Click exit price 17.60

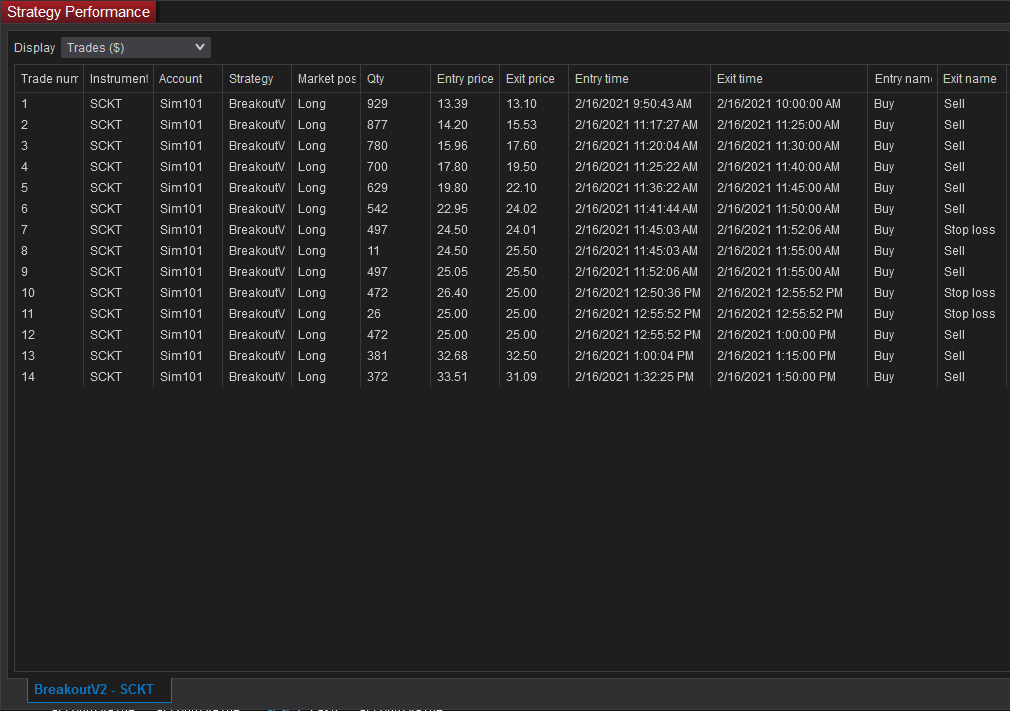coord(521,146)
